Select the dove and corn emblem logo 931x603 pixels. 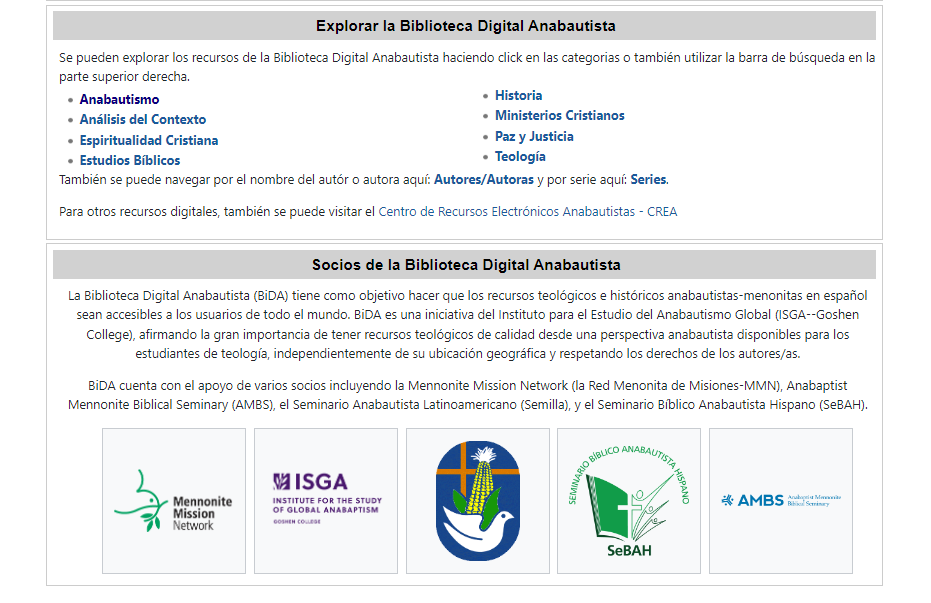point(477,500)
